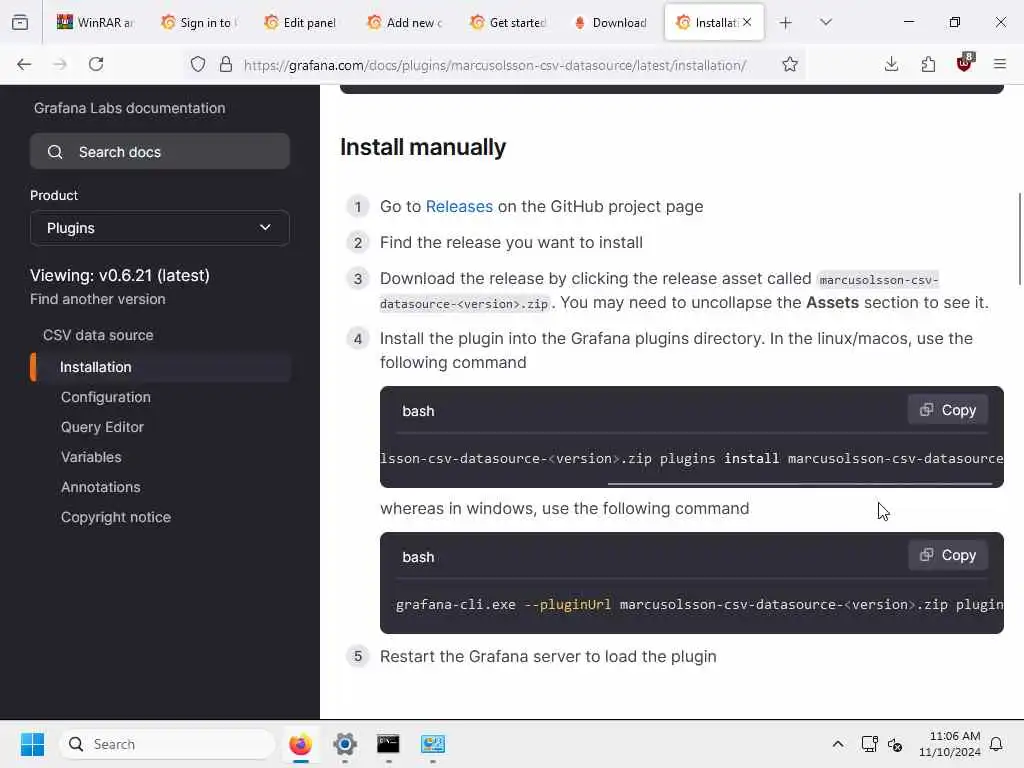View site security padlock info
Viewport: 1024px width, 768px height.
pyautogui.click(x=226, y=64)
